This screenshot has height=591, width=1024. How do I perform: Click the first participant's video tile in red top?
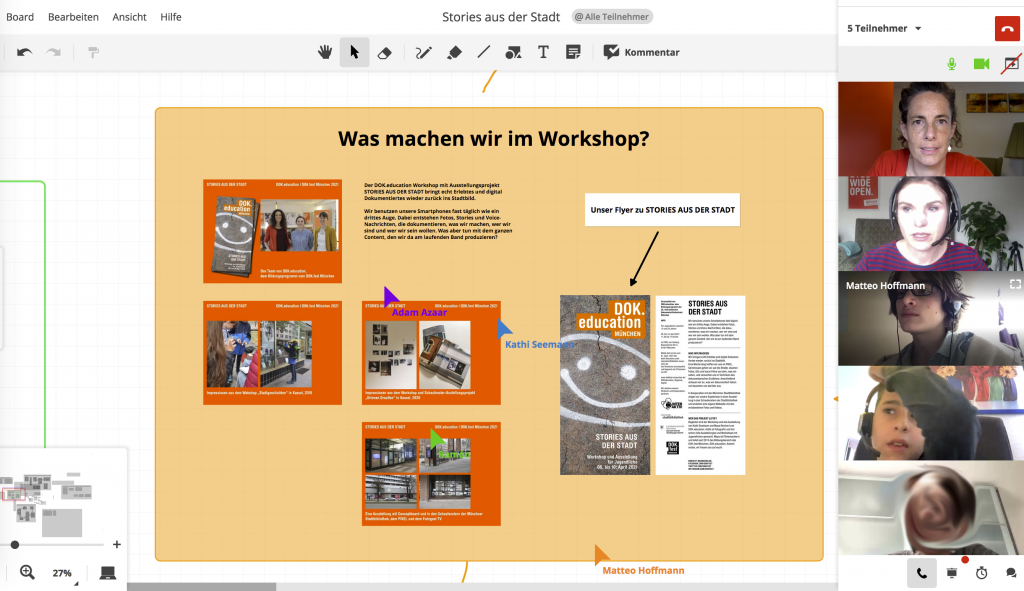click(931, 129)
